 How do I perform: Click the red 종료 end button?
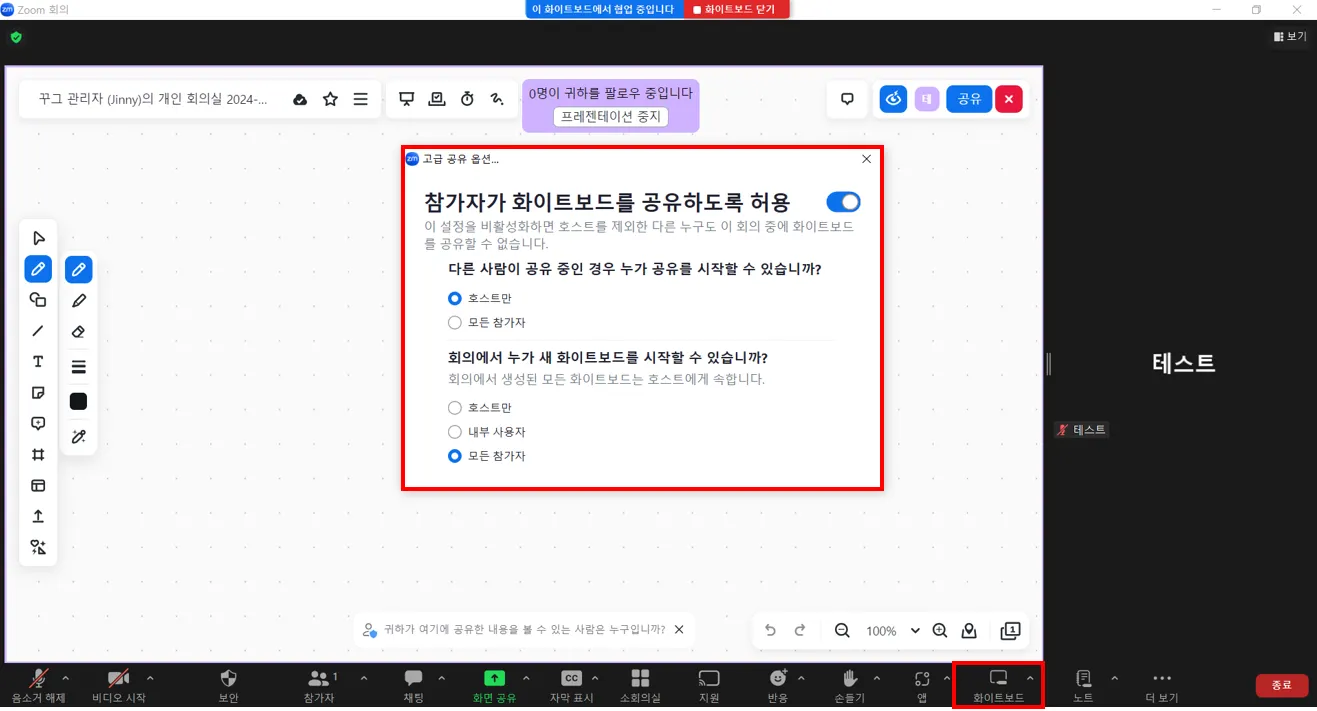1282,685
